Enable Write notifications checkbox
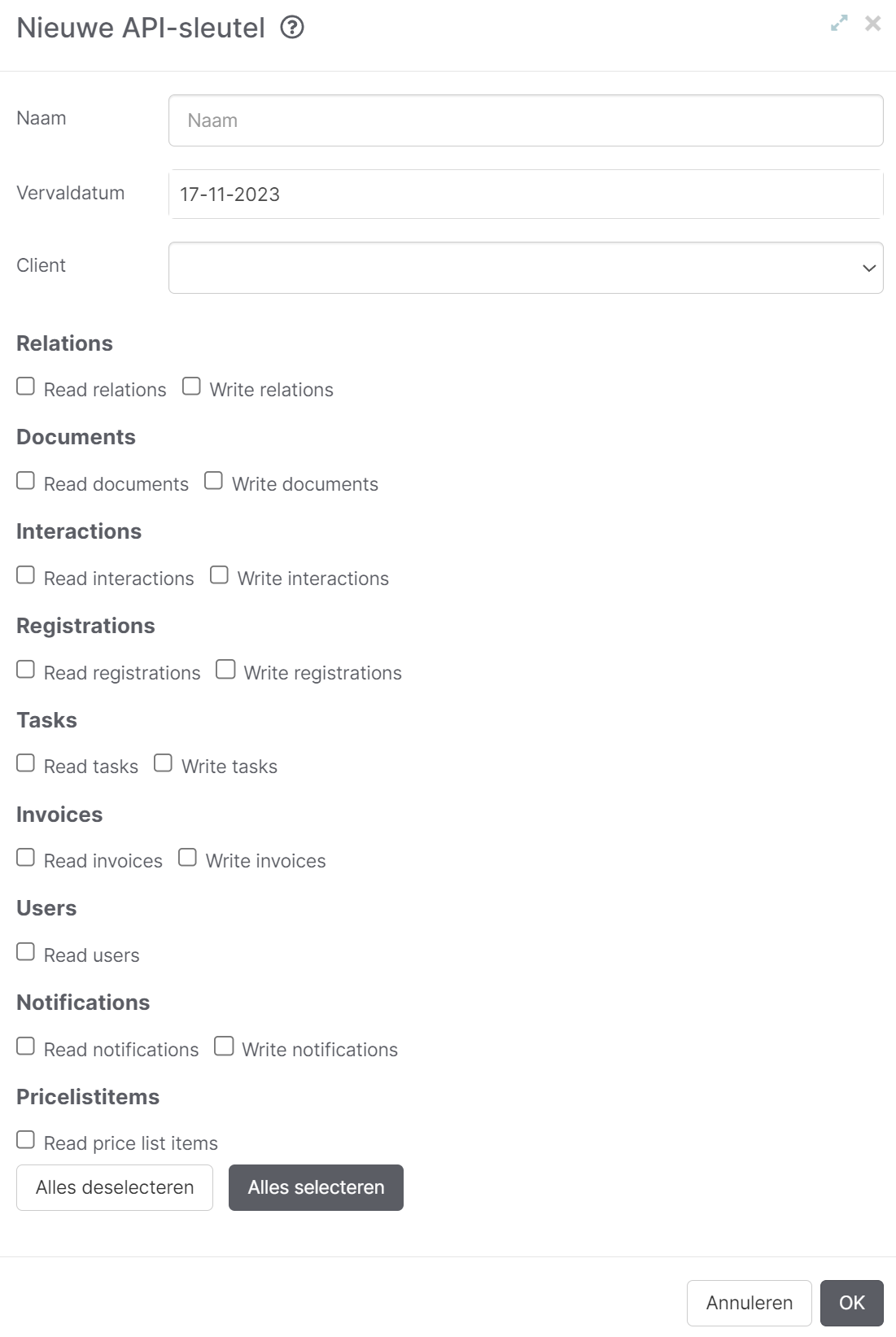Viewport: 896px width, 1337px height. click(x=224, y=1046)
